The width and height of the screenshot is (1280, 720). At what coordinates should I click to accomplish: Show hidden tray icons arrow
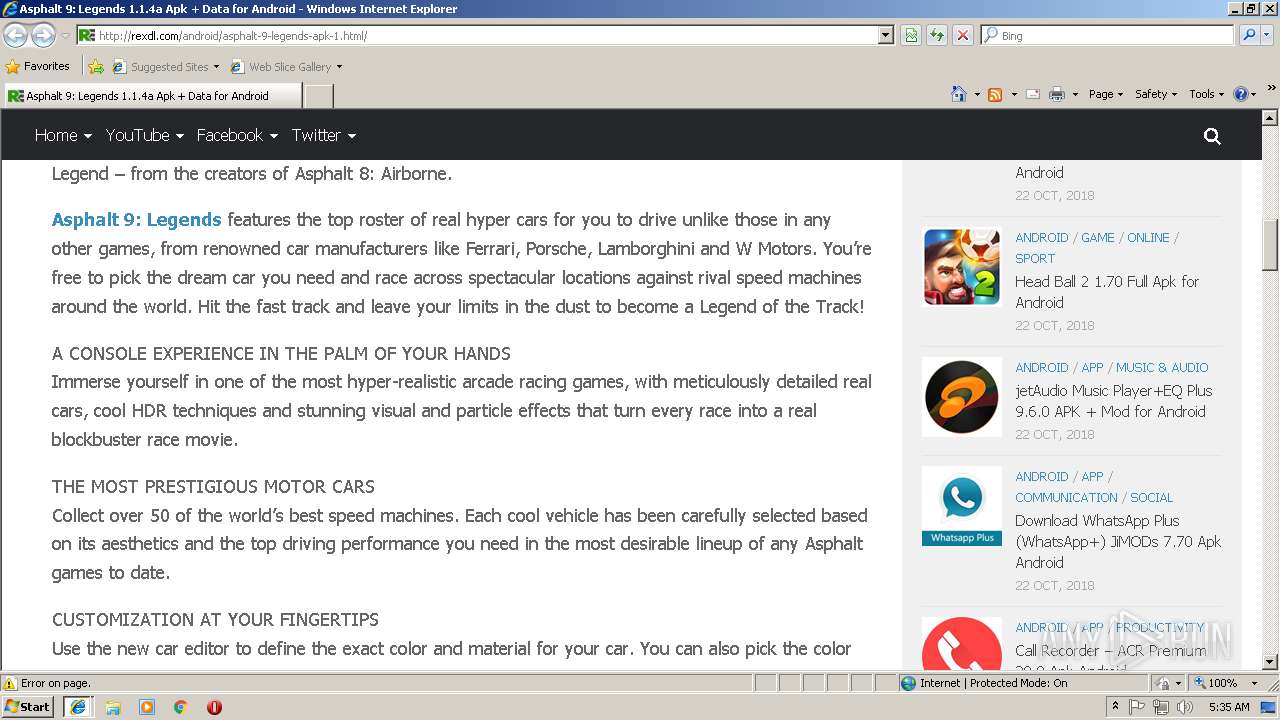point(1115,707)
